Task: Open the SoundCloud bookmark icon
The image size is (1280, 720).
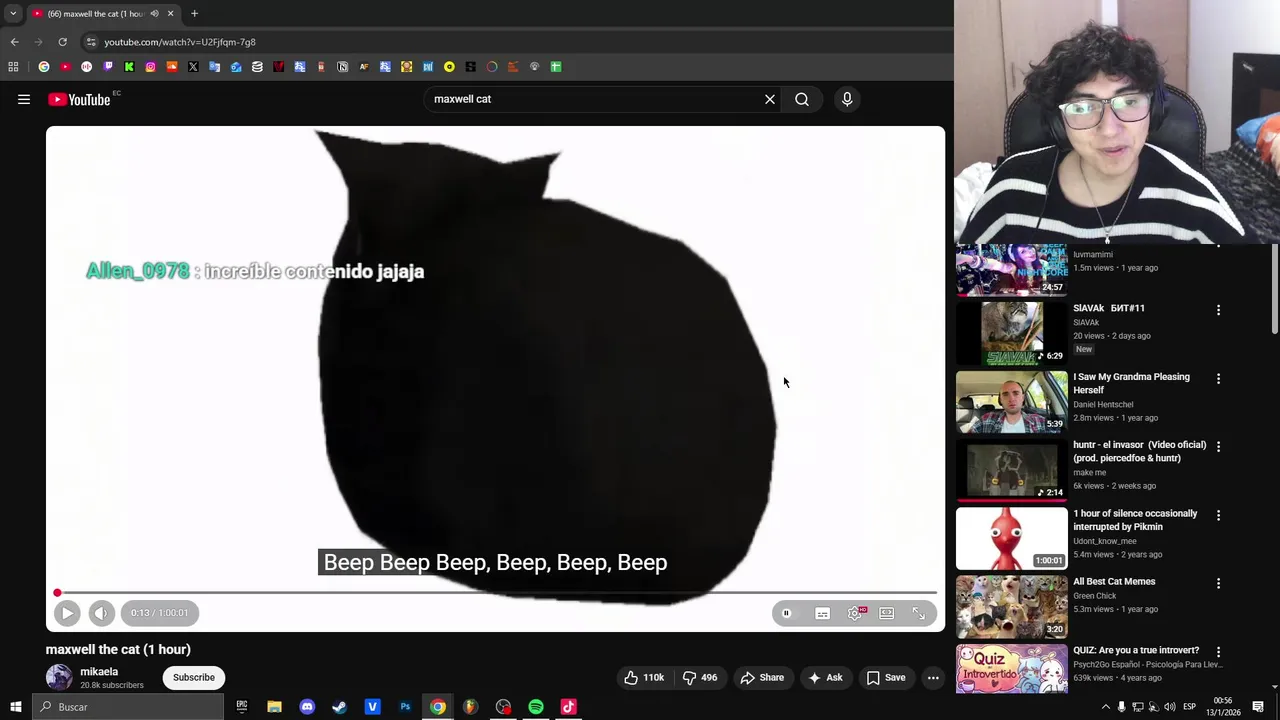Action: pos(172,67)
